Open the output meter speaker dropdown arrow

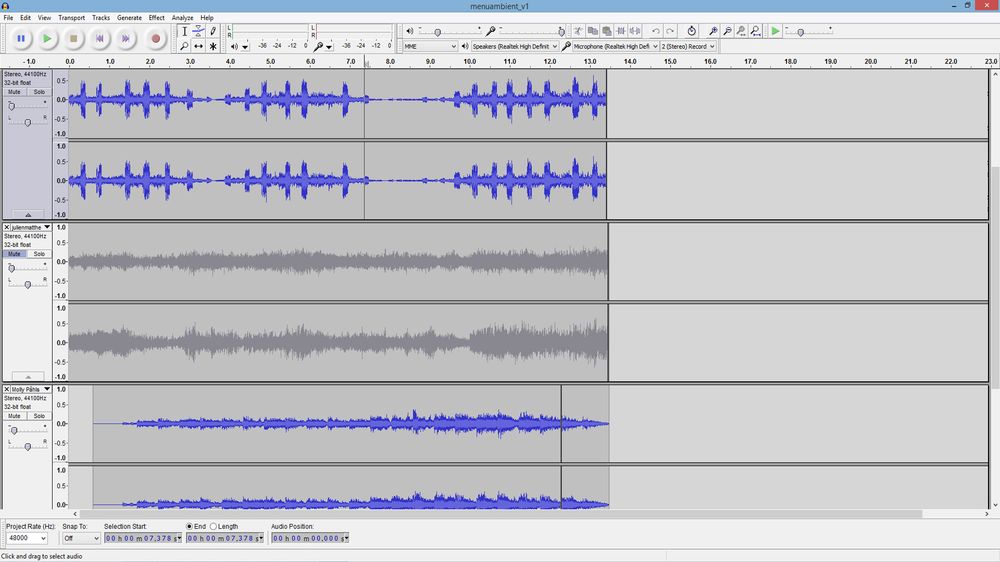click(245, 47)
